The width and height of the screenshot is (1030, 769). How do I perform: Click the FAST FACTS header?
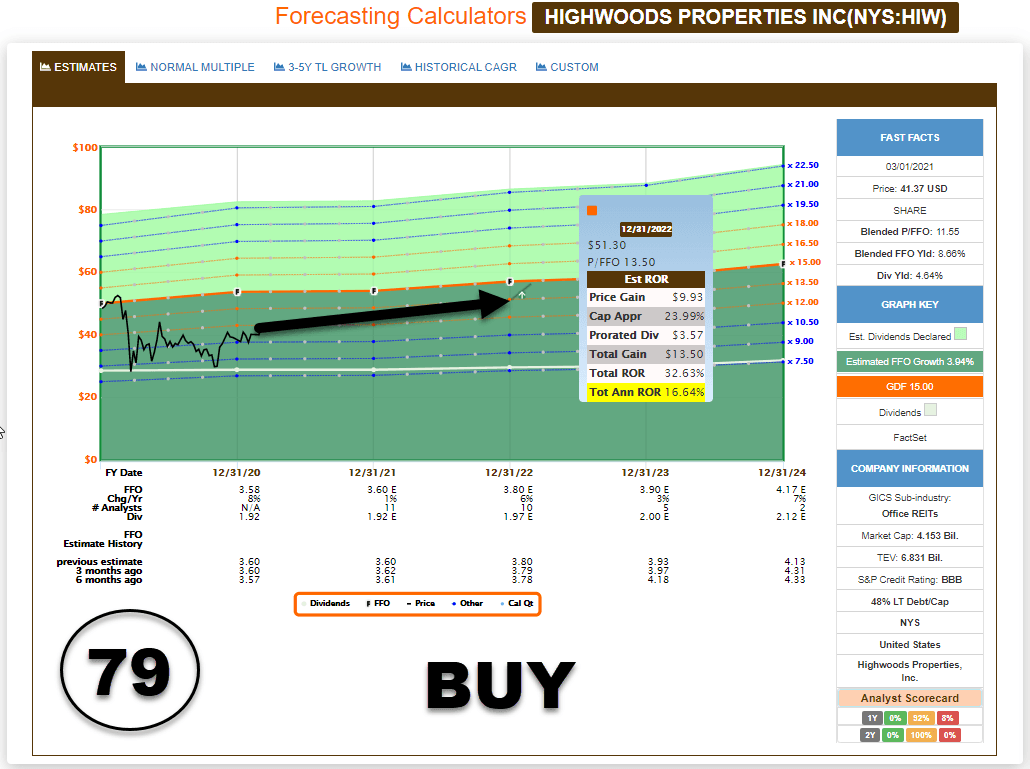point(910,137)
